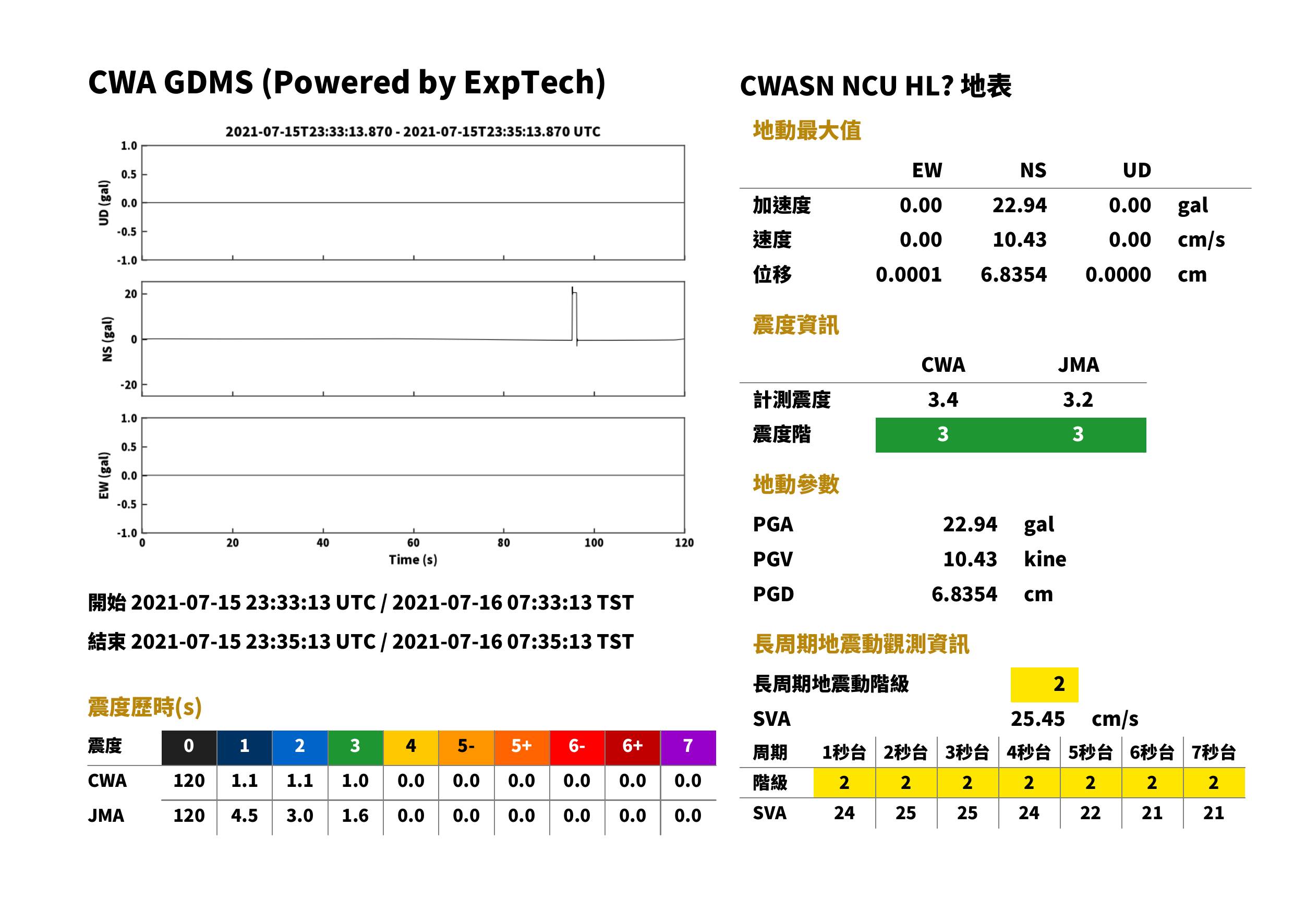
Task: Click the CWASN NCU HL? 地表 station title
Action: [x=875, y=87]
